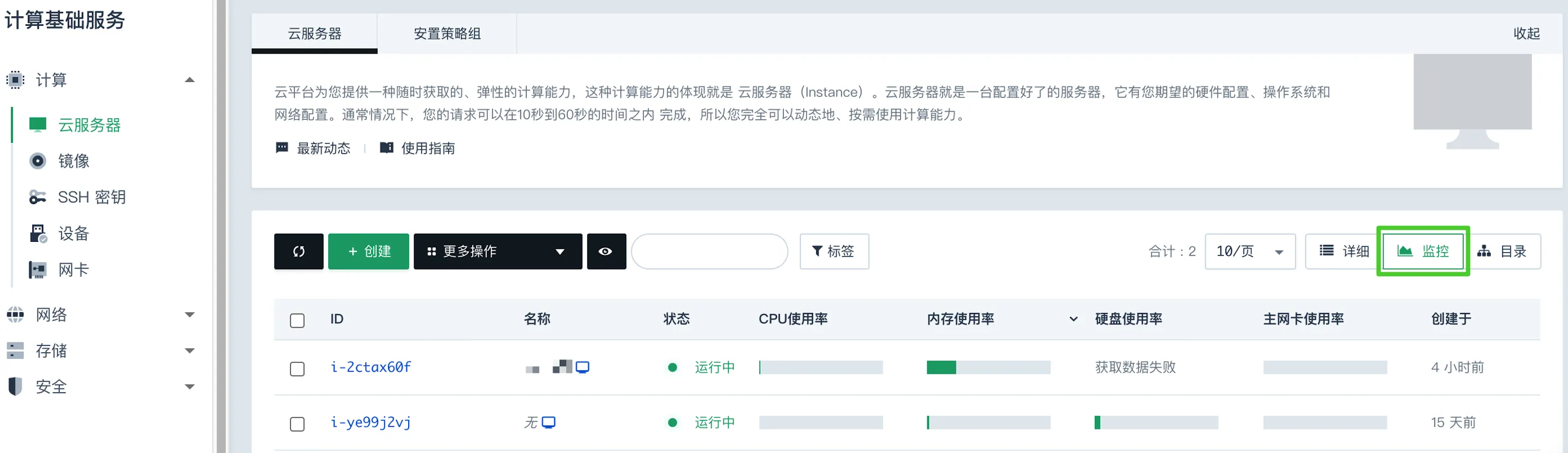Switch to 目录 view

click(1502, 251)
